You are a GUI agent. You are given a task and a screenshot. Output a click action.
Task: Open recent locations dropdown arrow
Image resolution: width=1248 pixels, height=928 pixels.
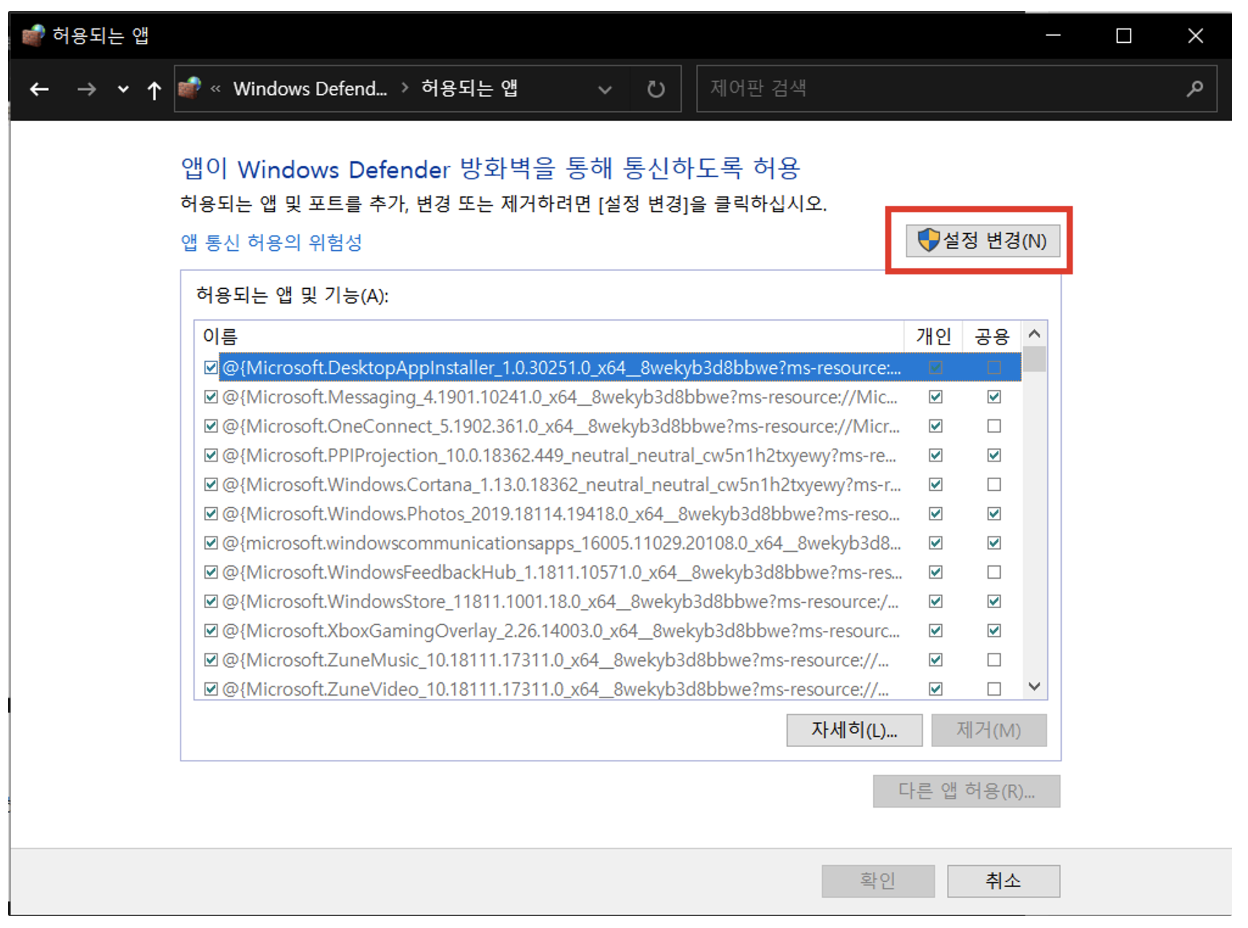[123, 89]
